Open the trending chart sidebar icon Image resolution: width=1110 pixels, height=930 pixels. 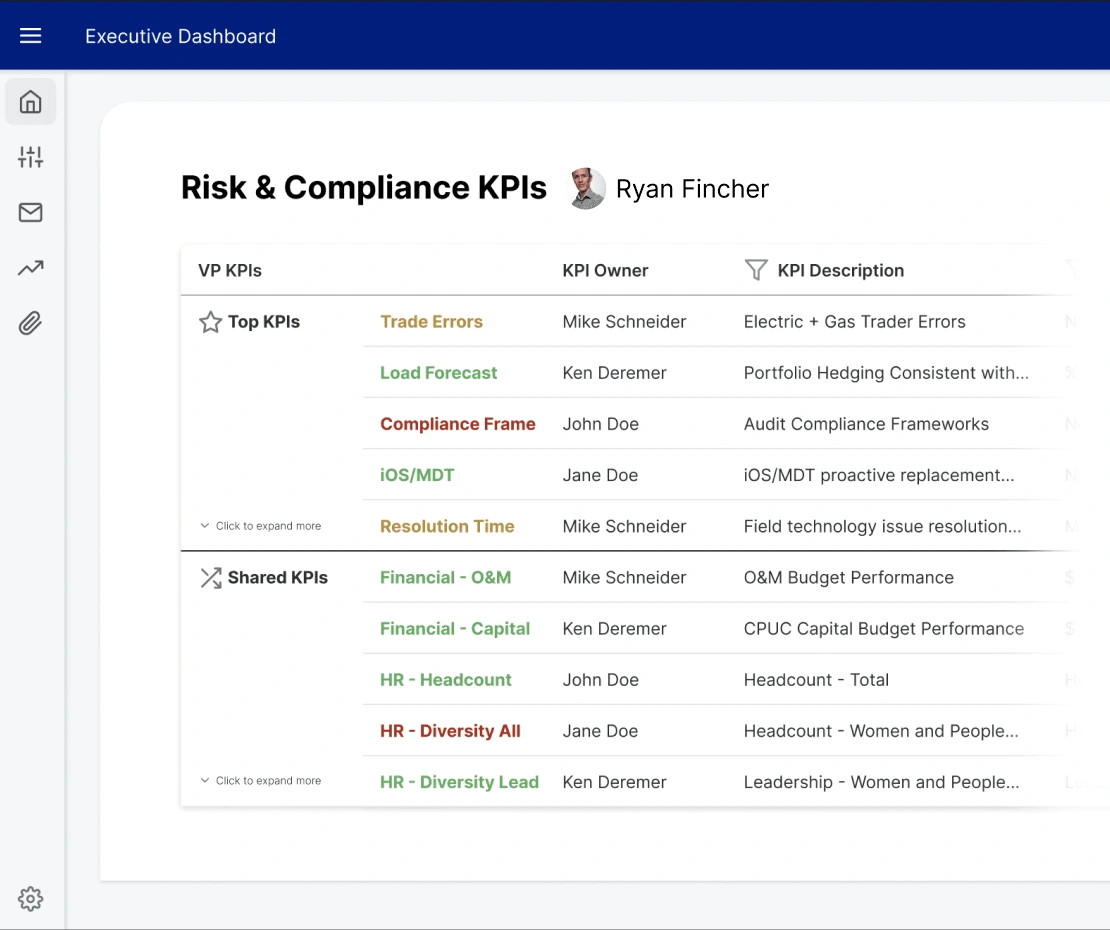31,268
